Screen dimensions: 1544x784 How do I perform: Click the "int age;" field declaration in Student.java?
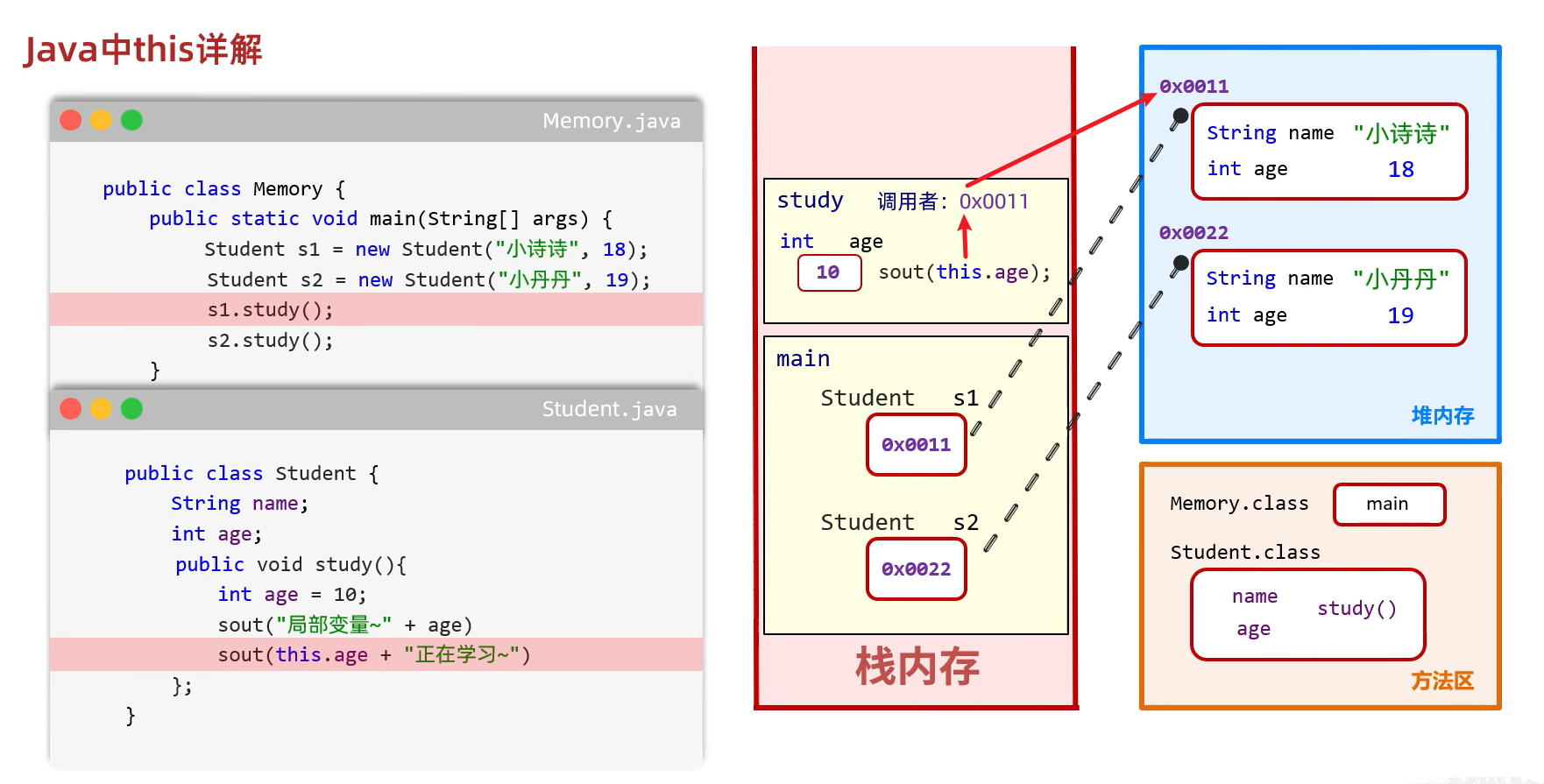pos(216,534)
